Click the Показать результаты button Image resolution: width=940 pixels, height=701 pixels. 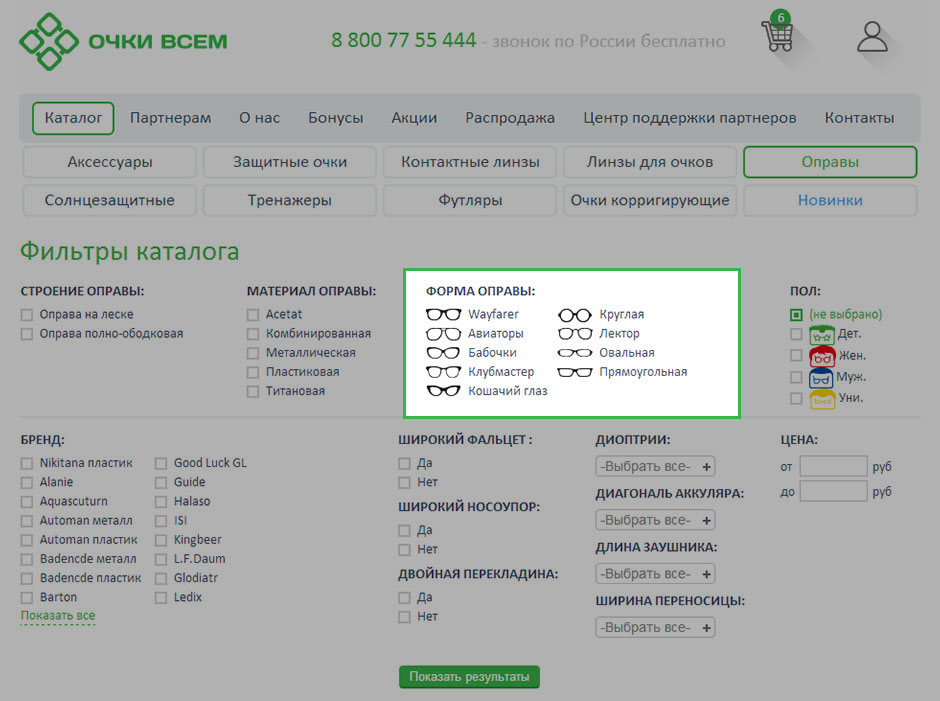click(x=469, y=677)
